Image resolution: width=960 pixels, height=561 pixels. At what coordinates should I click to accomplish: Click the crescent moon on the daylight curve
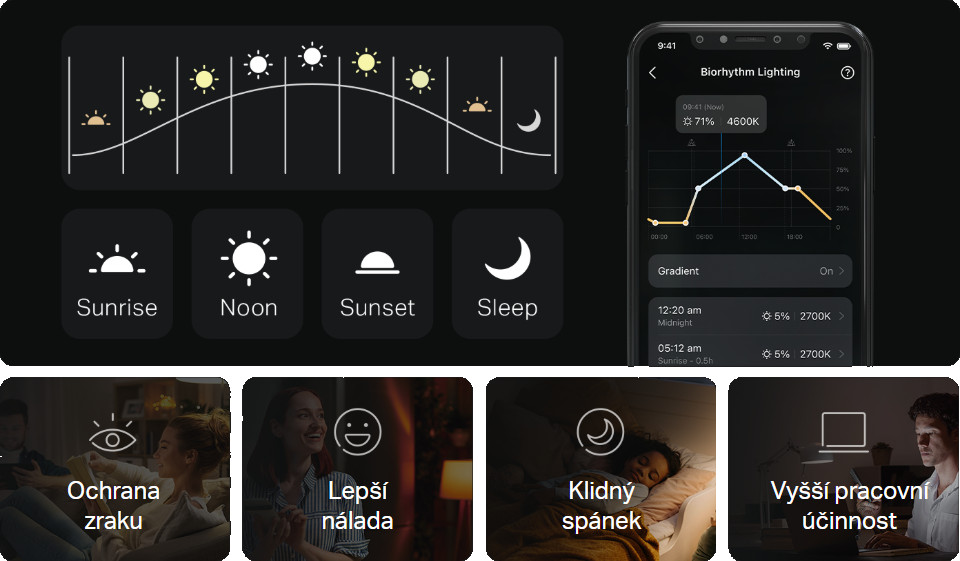click(529, 121)
